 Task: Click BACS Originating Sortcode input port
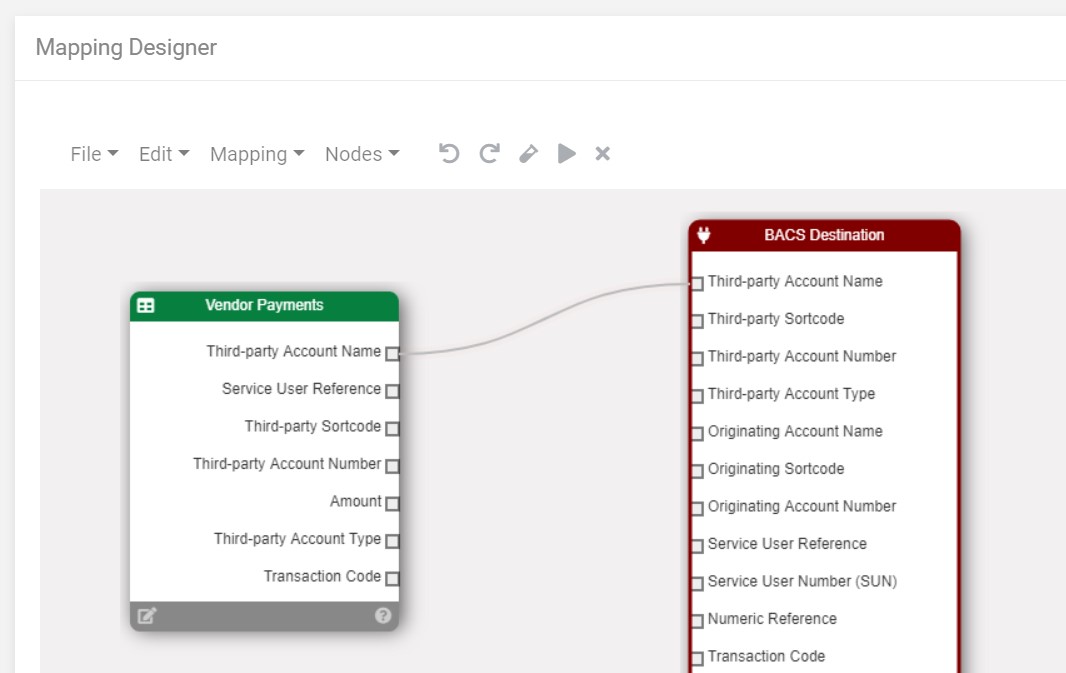[x=697, y=470]
